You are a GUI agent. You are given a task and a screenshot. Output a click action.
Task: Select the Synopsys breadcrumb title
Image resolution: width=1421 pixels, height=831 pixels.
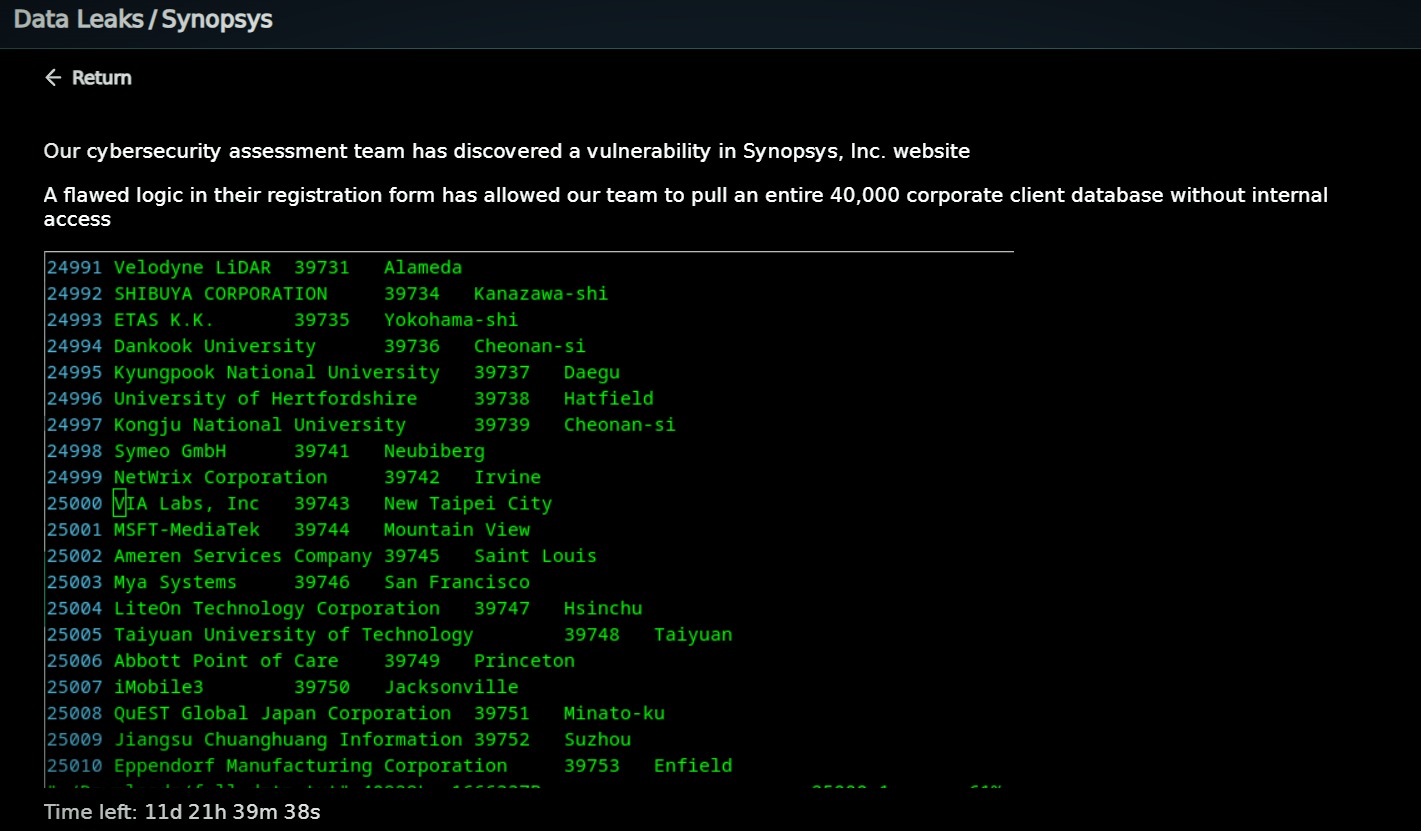(217, 19)
